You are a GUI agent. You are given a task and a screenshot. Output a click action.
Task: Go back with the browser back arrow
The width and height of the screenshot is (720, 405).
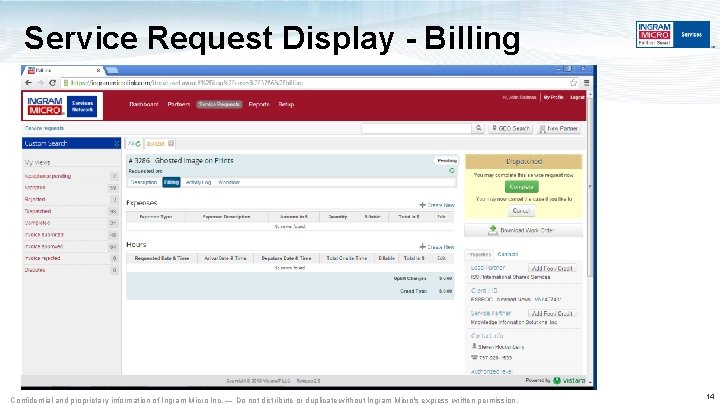(28, 83)
